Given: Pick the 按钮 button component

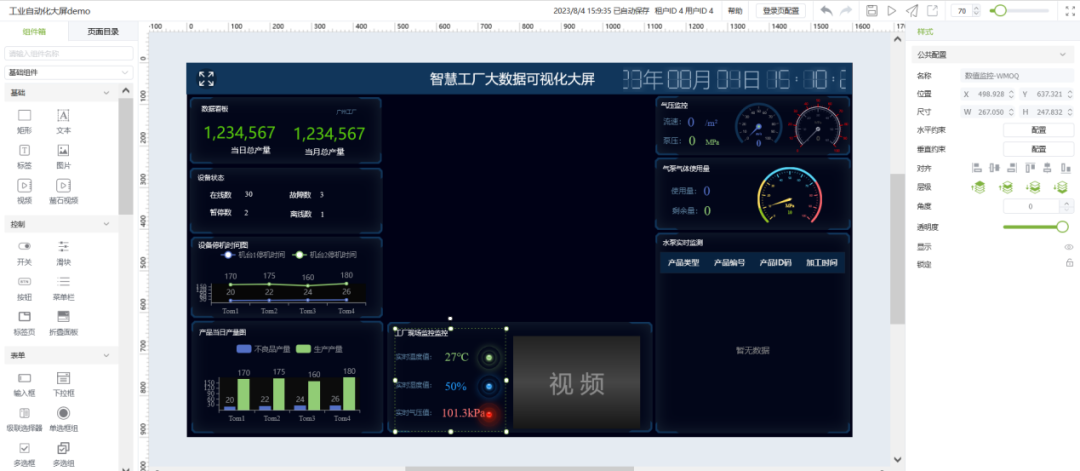Looking at the screenshot, I should click(x=24, y=289).
